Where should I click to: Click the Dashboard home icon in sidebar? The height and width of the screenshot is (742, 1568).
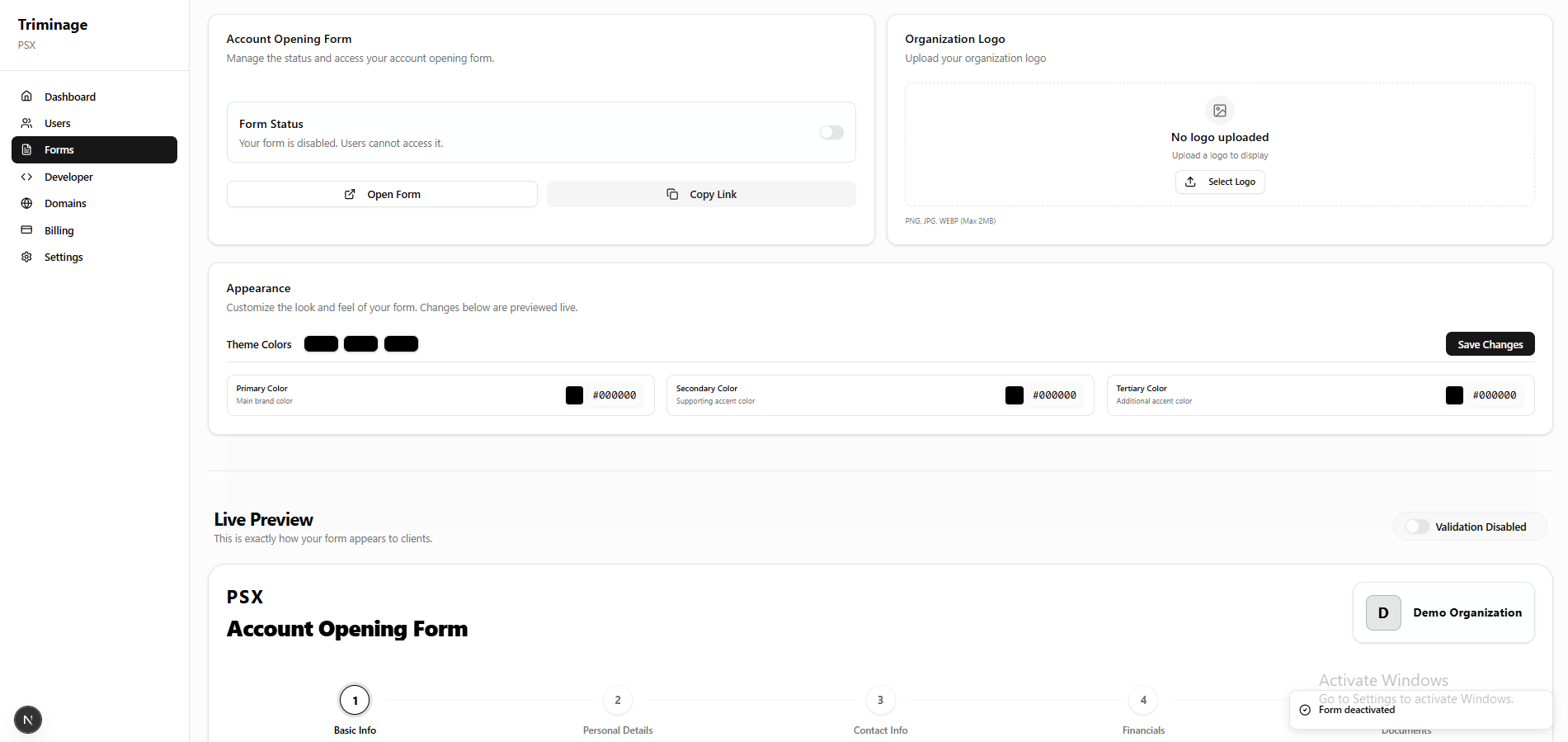[x=26, y=97]
